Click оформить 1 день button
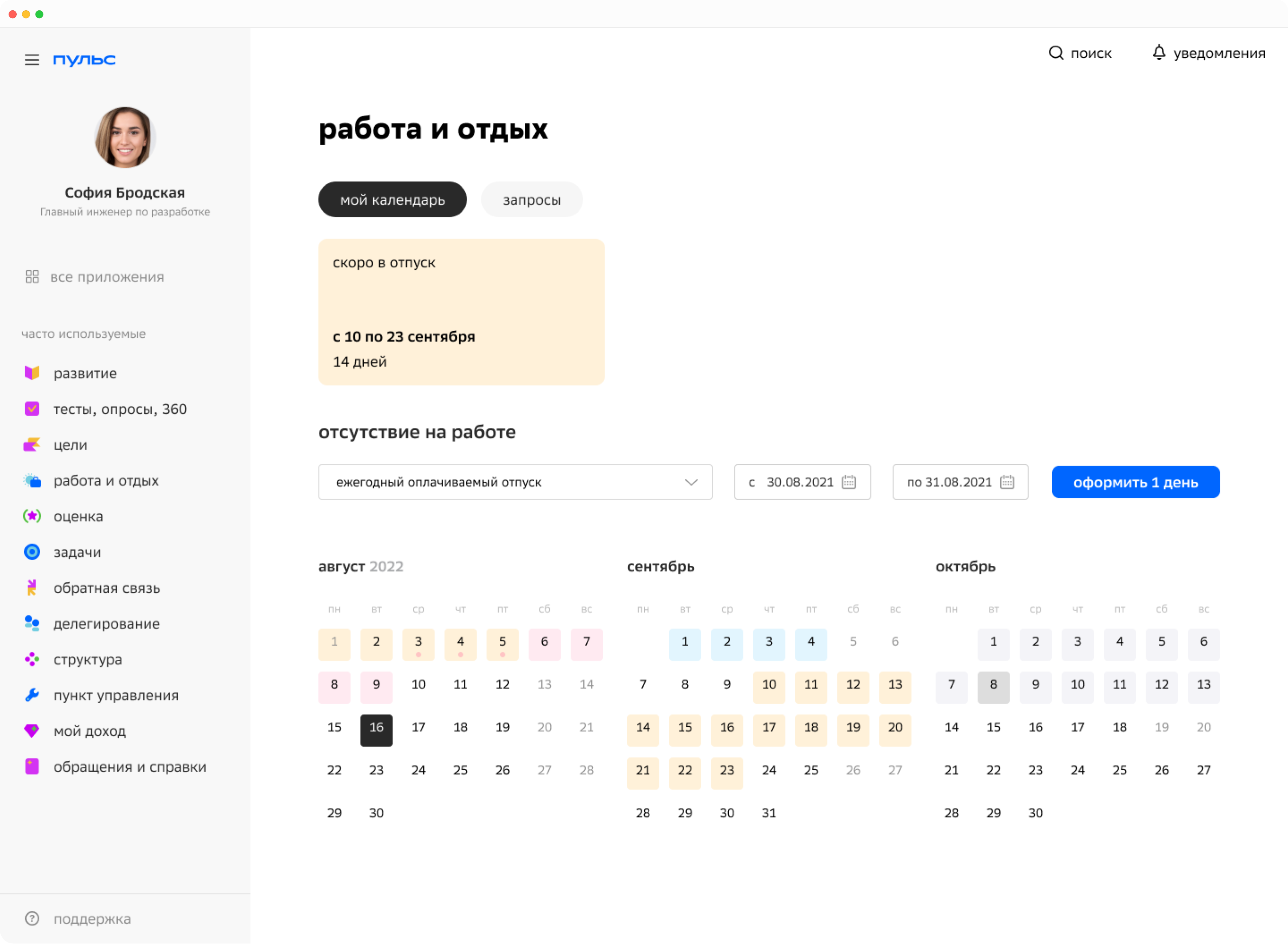 coord(1135,482)
